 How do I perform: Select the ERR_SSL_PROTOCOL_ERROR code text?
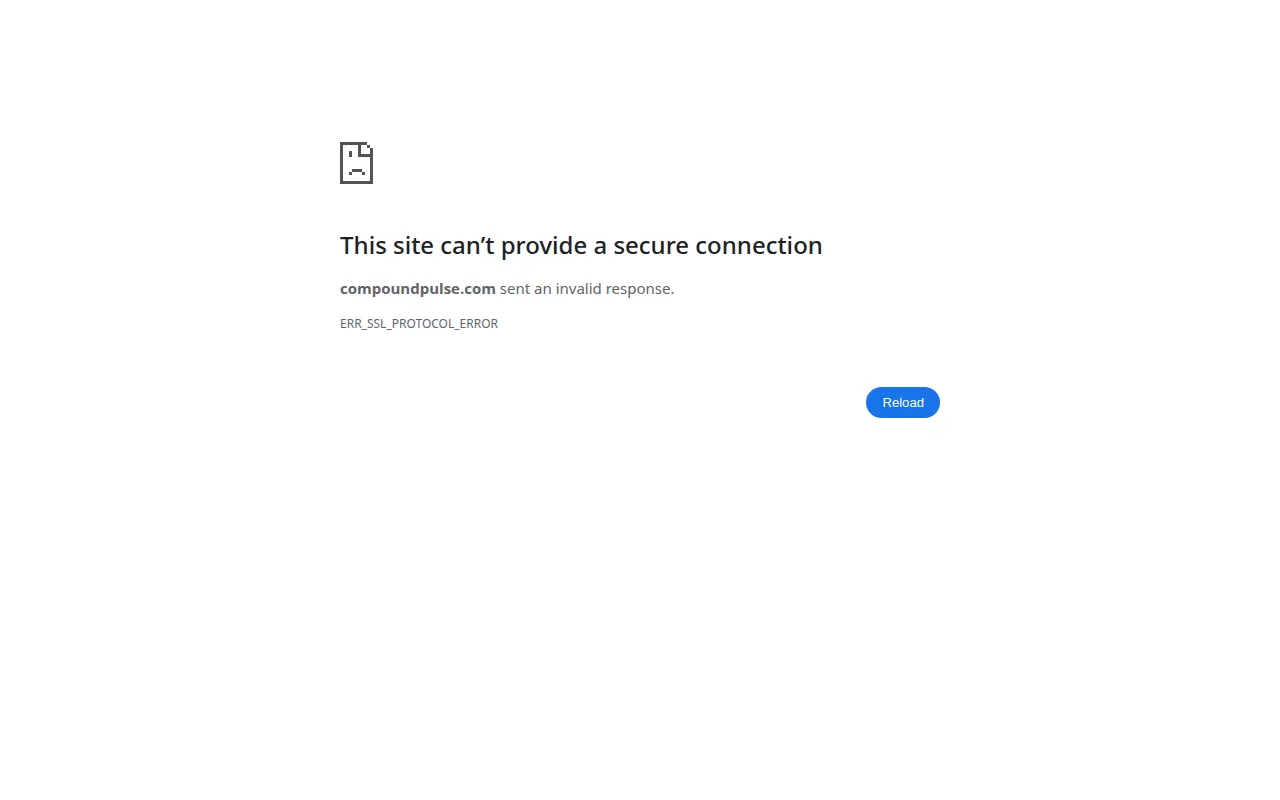(x=419, y=324)
